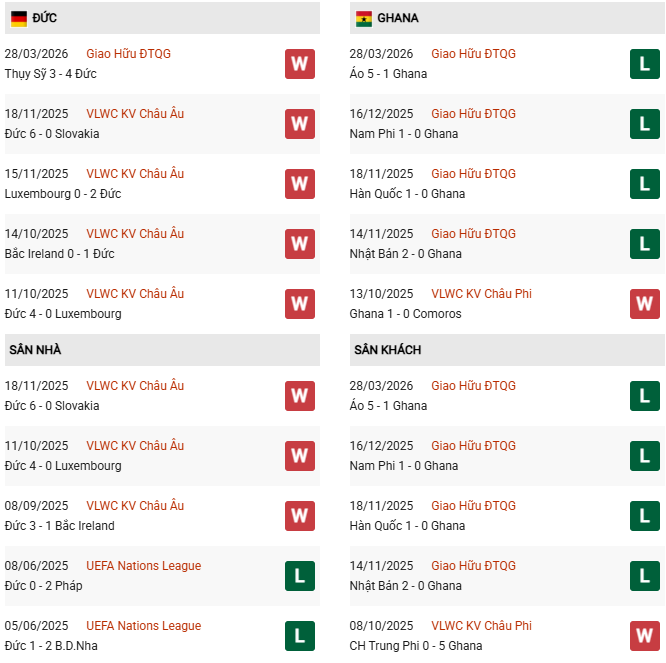This screenshot has height=663, width=666.
Task: Click the Nam Phi 1 - 0 Ghana result under the Ghana header
Action: coord(404,134)
